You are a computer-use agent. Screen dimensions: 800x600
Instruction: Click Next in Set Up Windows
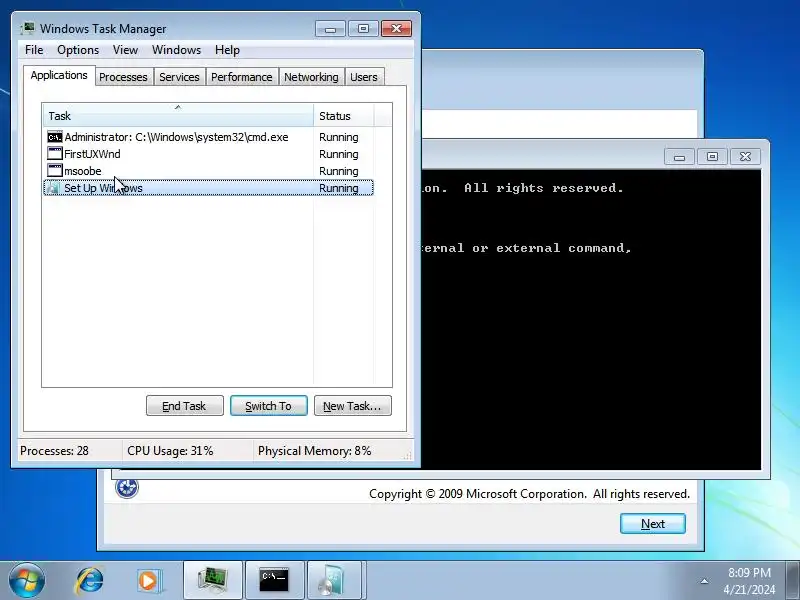[x=653, y=523]
